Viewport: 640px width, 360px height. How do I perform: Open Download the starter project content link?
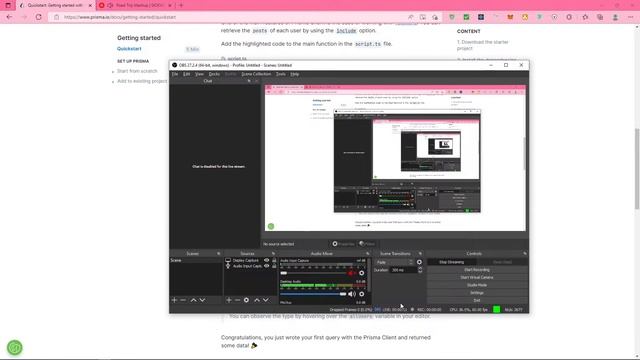point(482,45)
